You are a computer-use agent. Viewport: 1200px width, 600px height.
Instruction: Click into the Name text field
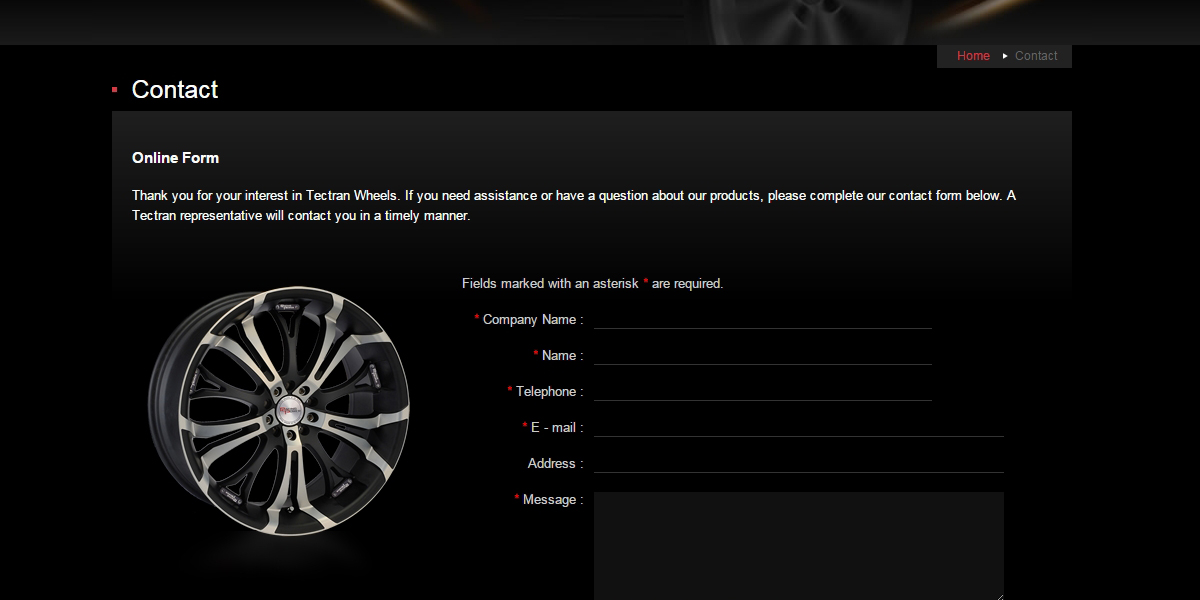pyautogui.click(x=763, y=355)
